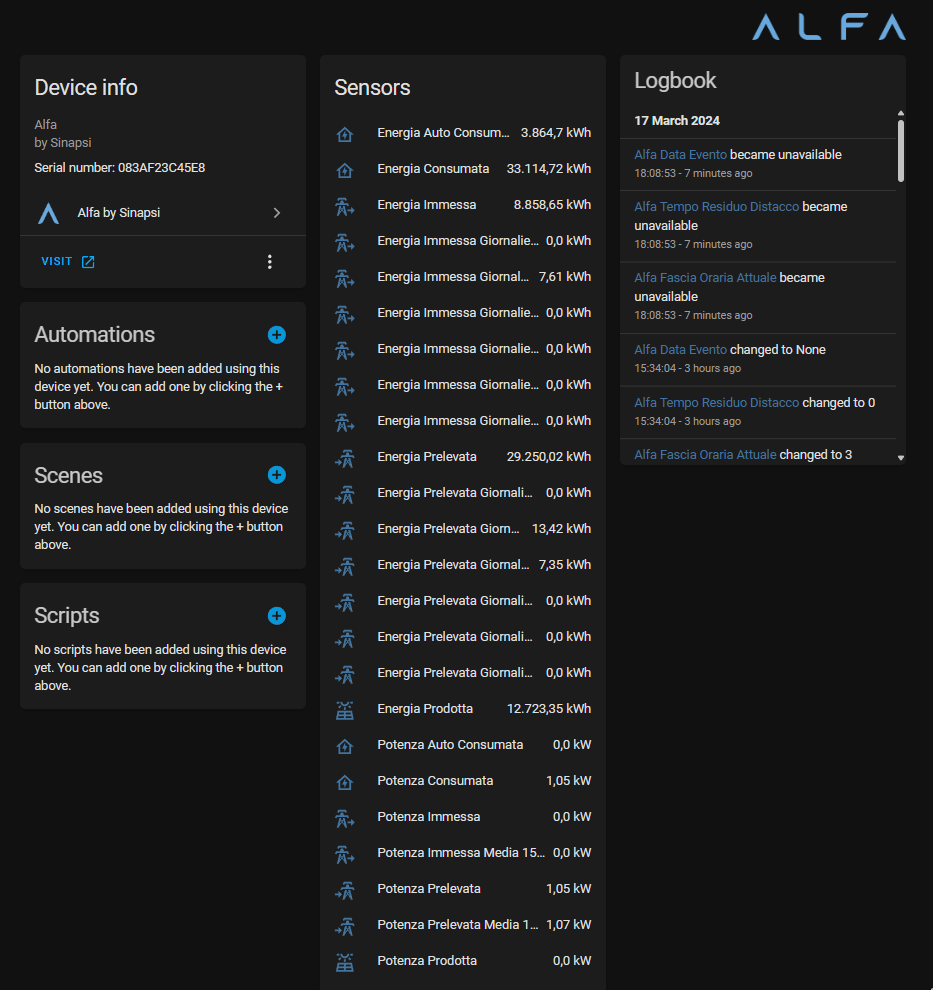The width and height of the screenshot is (933, 990).
Task: Click icon beside Energia Prelevata 13,42 kWh
Action: [x=345, y=530]
